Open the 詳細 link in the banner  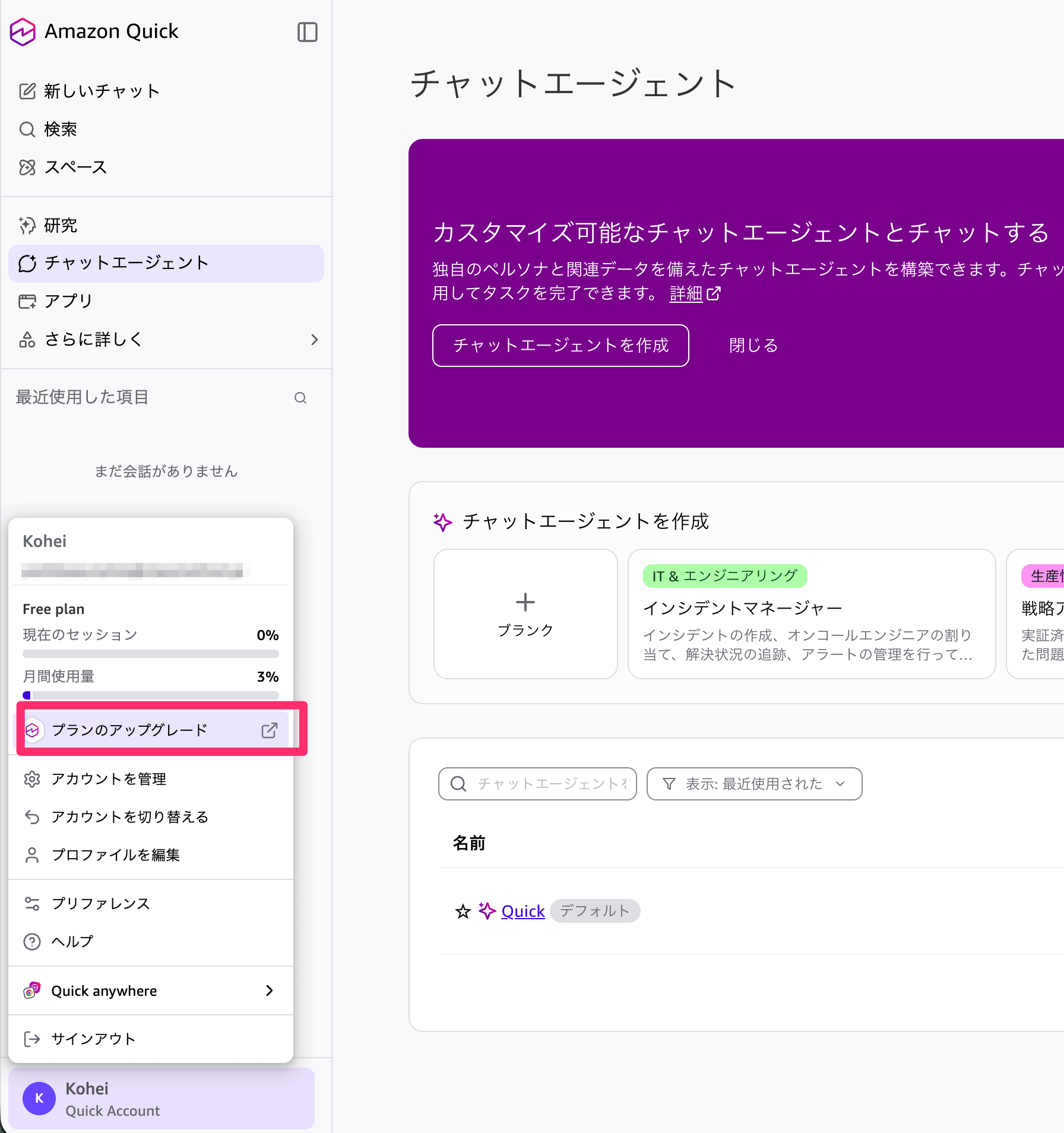pyautogui.click(x=695, y=293)
